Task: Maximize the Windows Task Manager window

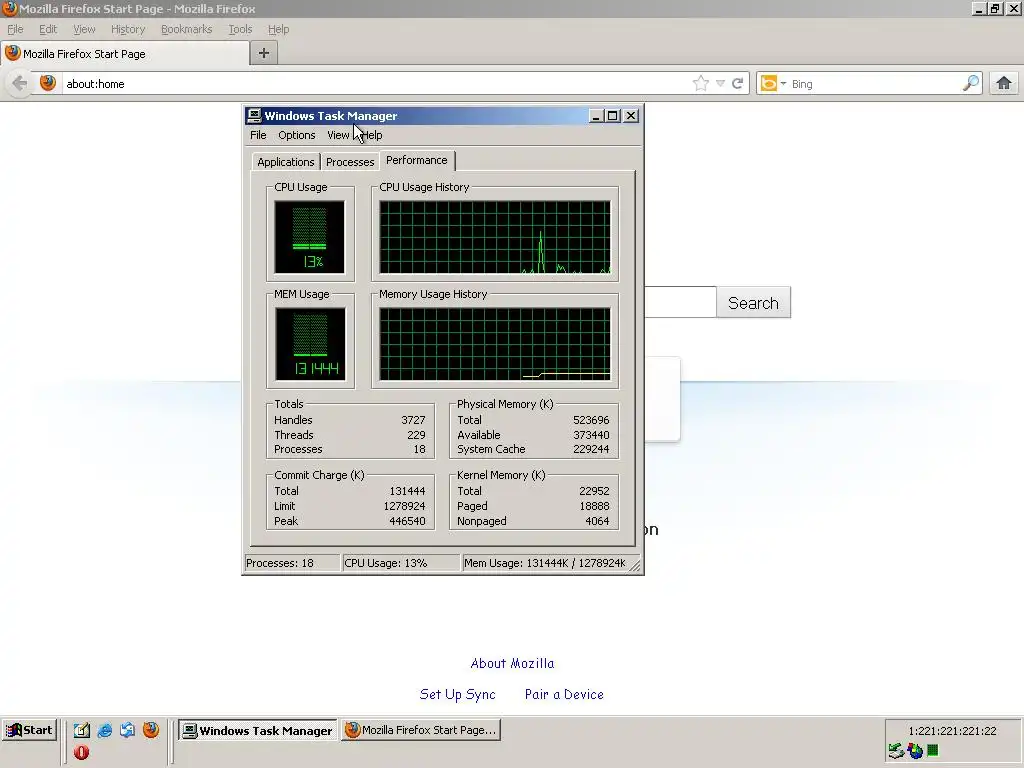Action: 613,116
